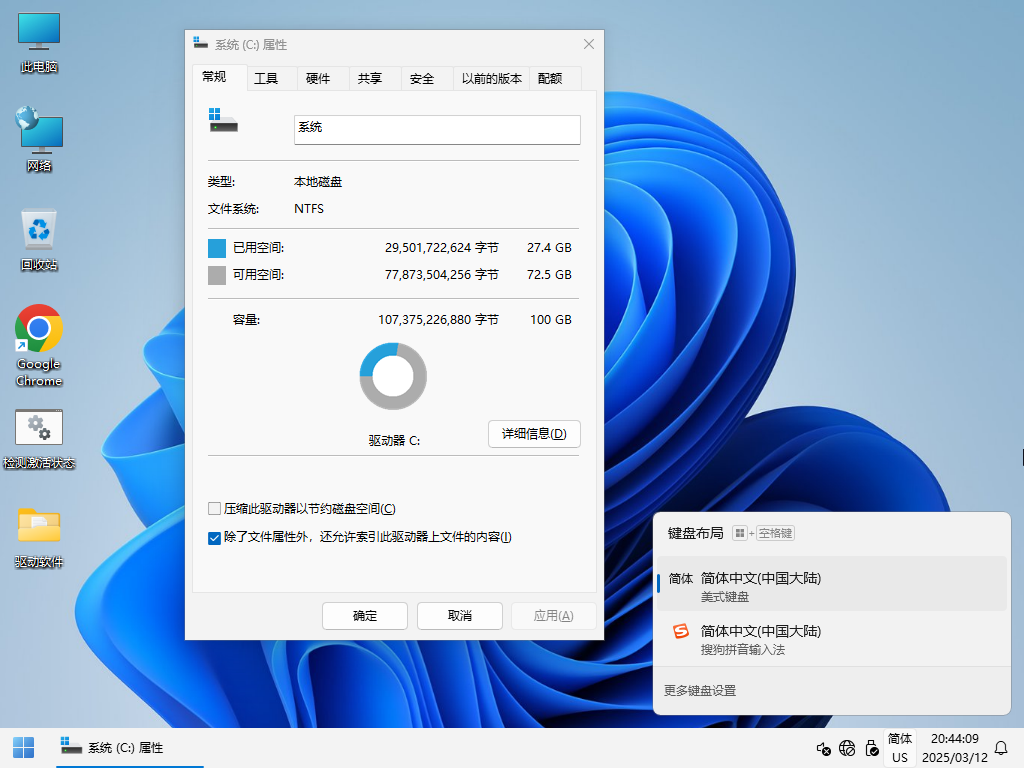Screen dimensions: 1024x768
Task: Click the Sogou Pinyin icon in keyboard panel
Action: point(679,631)
